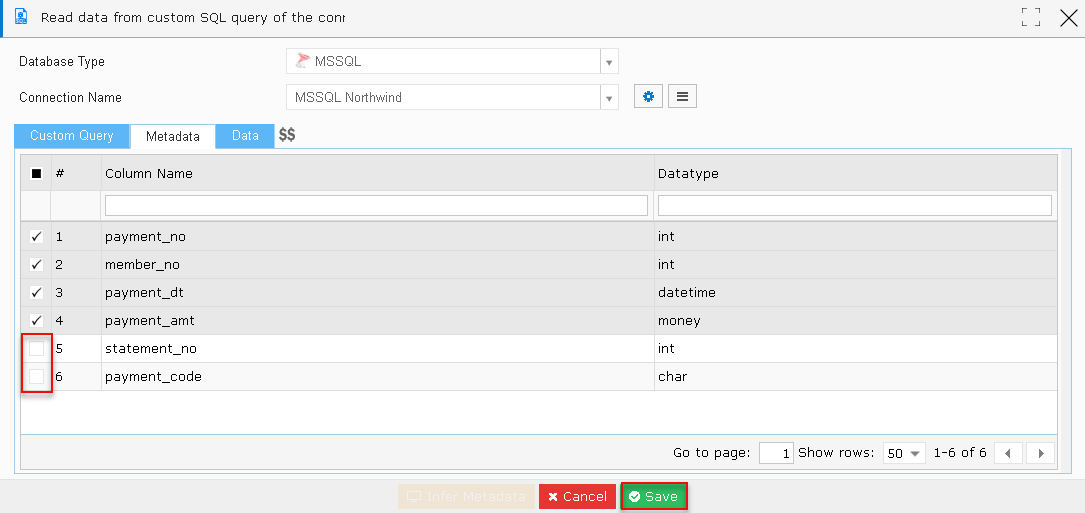Click the money datatype cell
This screenshot has height=513, width=1085.
pos(855,321)
